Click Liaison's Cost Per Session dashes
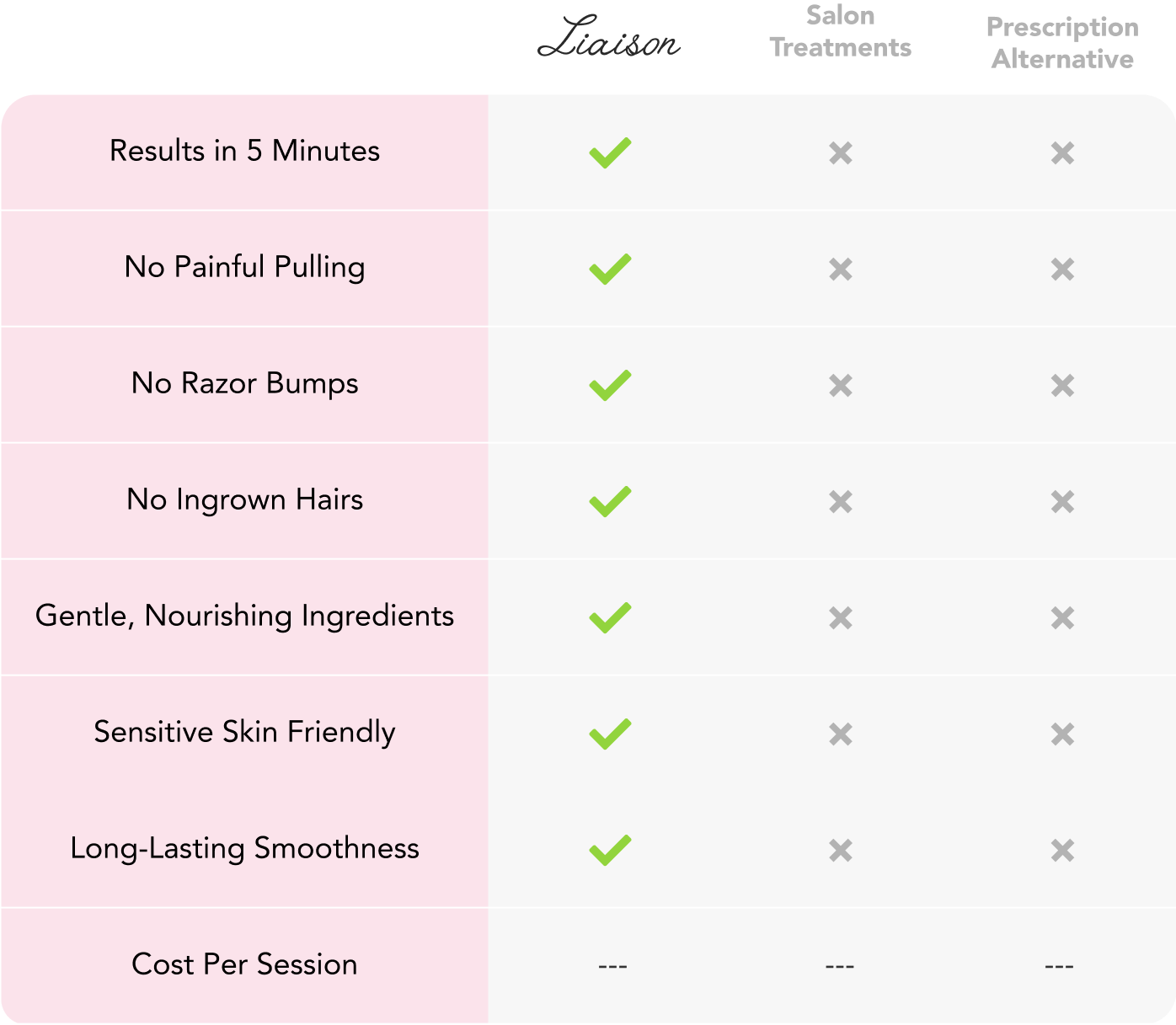The image size is (1176, 1025). click(612, 966)
